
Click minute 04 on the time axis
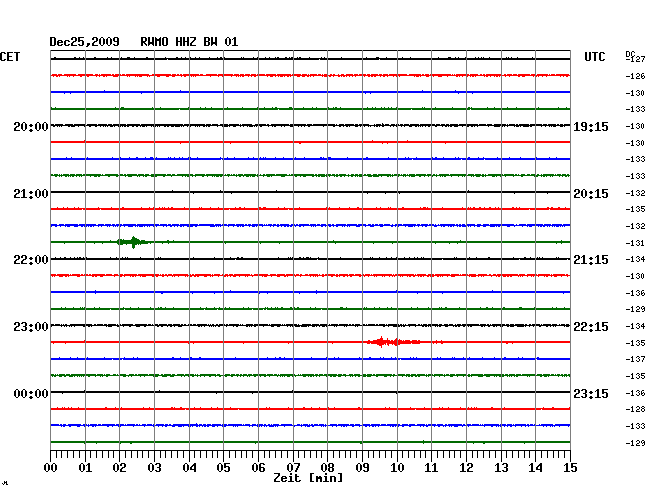pyautogui.click(x=189, y=468)
